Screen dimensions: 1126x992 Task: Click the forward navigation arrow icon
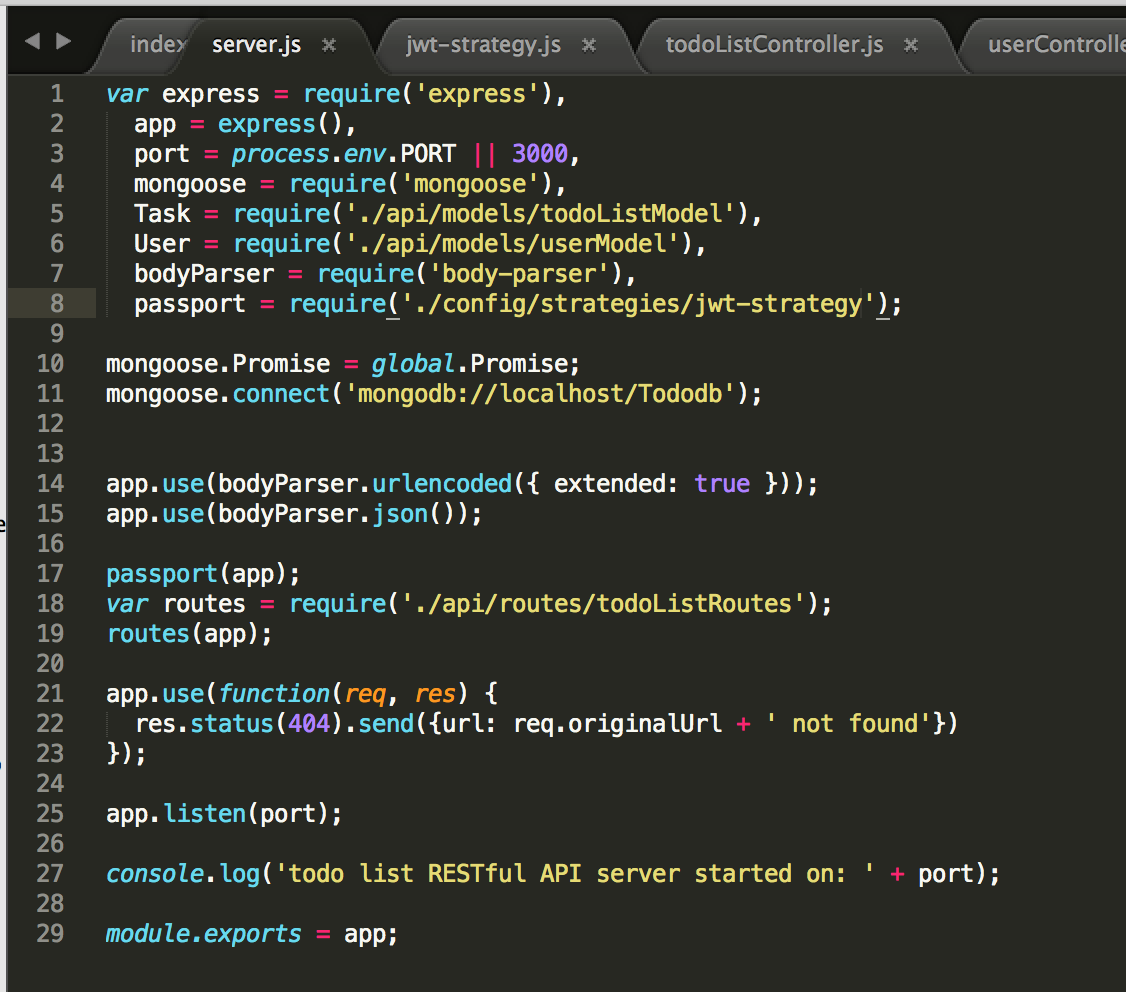point(63,43)
